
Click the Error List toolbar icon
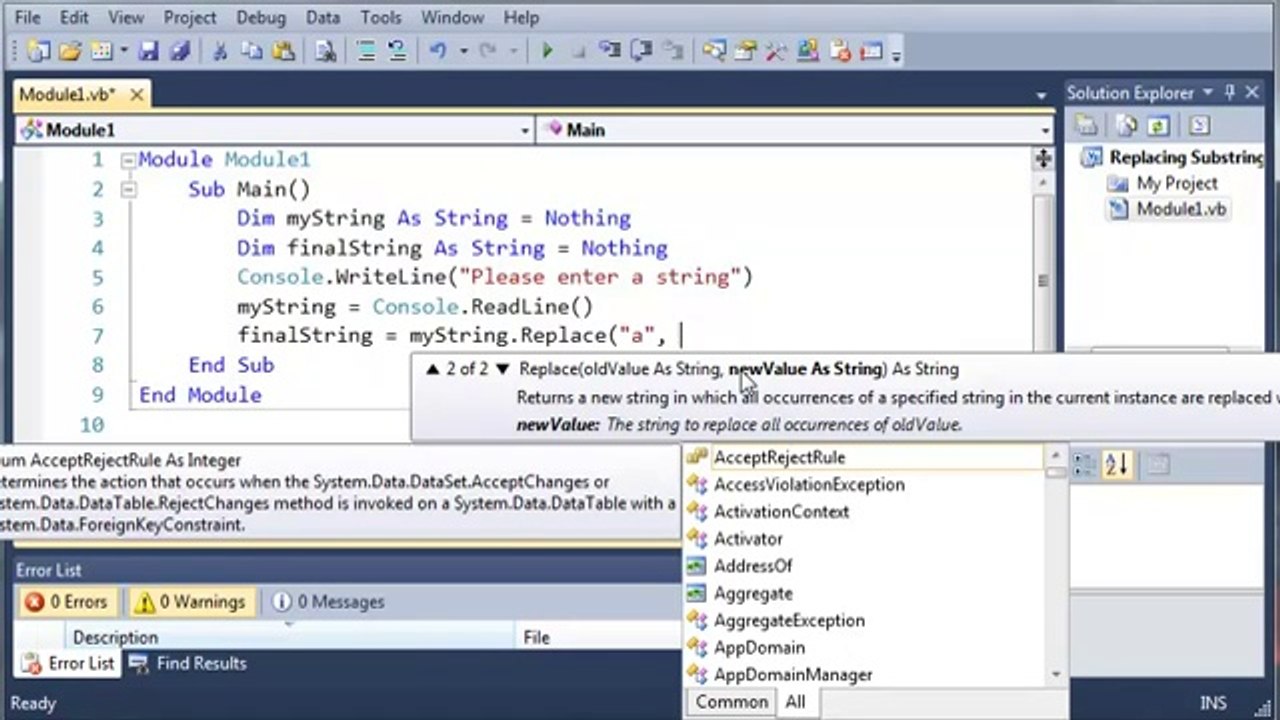point(840,51)
